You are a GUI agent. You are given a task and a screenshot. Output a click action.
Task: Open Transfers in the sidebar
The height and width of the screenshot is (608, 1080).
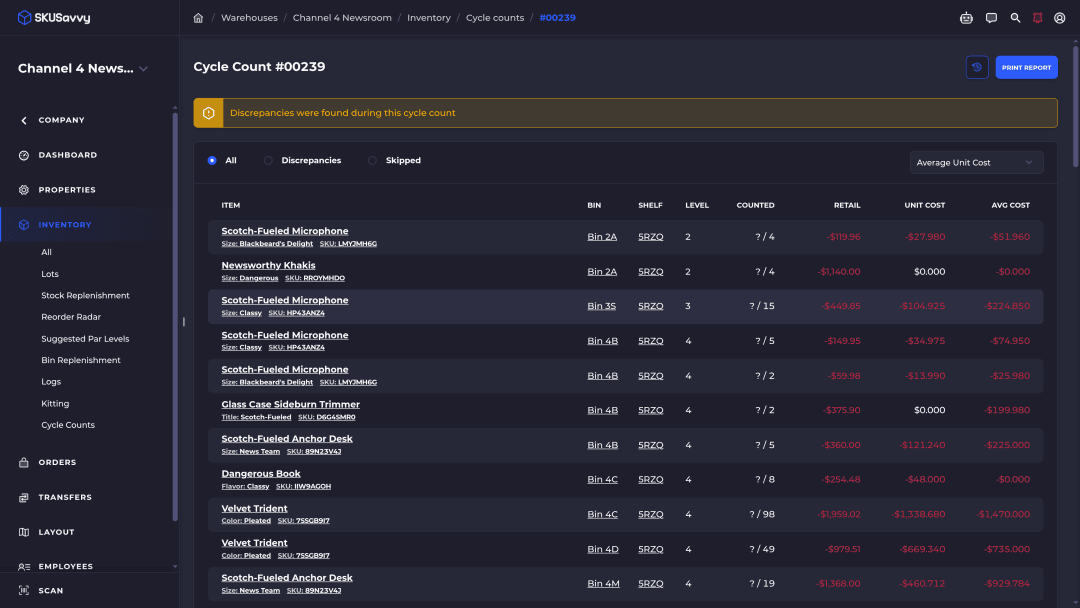pyautogui.click(x=65, y=497)
